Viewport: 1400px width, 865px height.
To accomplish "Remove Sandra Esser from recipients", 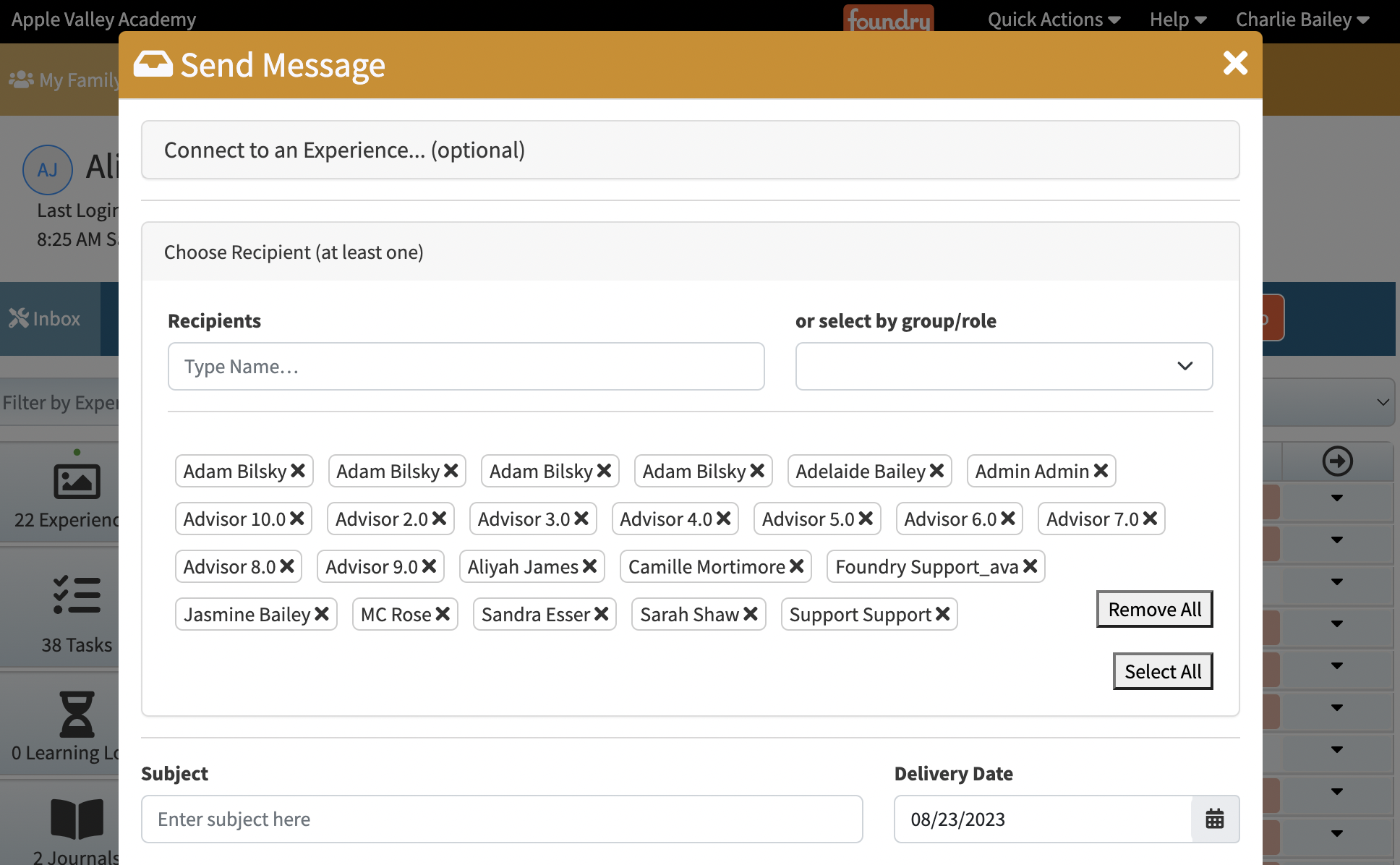I will pos(601,614).
